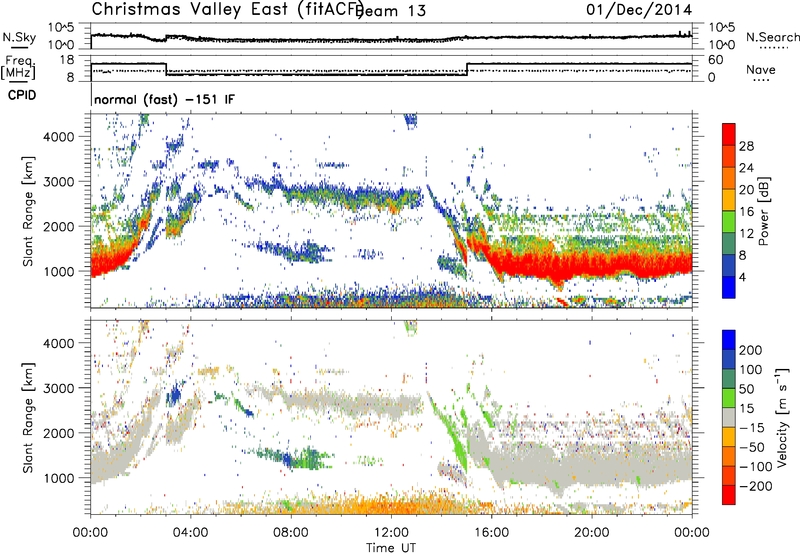Click the '04:00' time axis tick label
The width and height of the screenshot is (800, 554).
(x=191, y=533)
